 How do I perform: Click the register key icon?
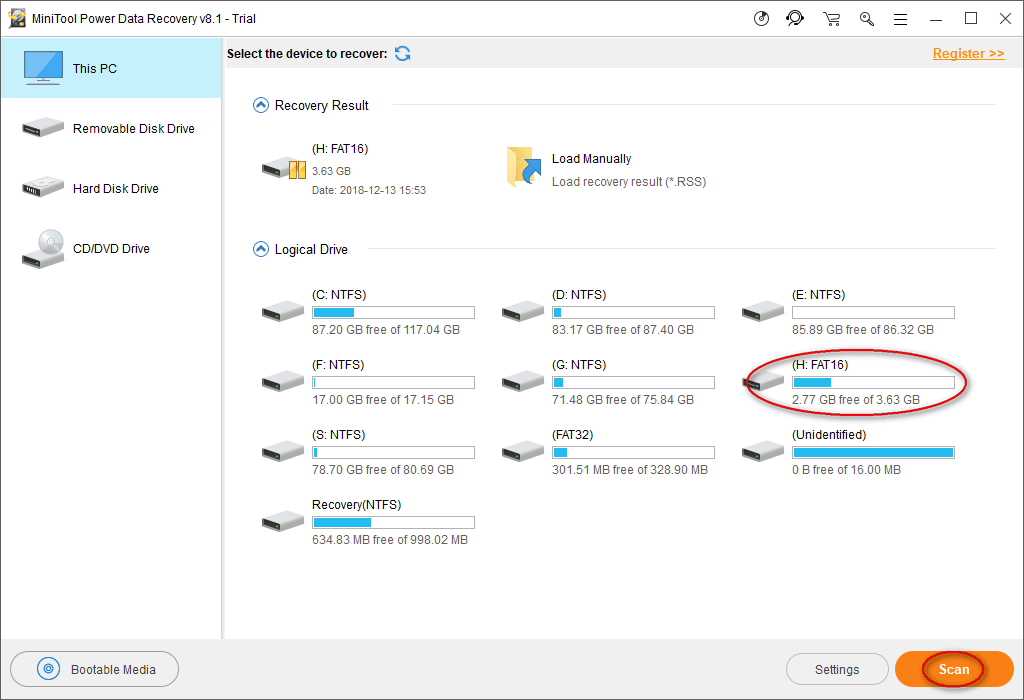click(867, 19)
